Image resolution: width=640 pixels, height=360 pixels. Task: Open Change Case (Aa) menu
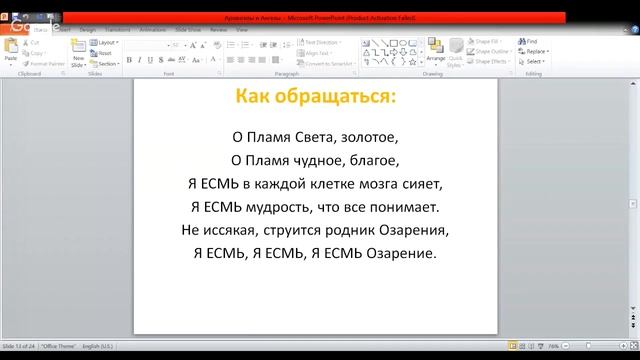pos(197,60)
